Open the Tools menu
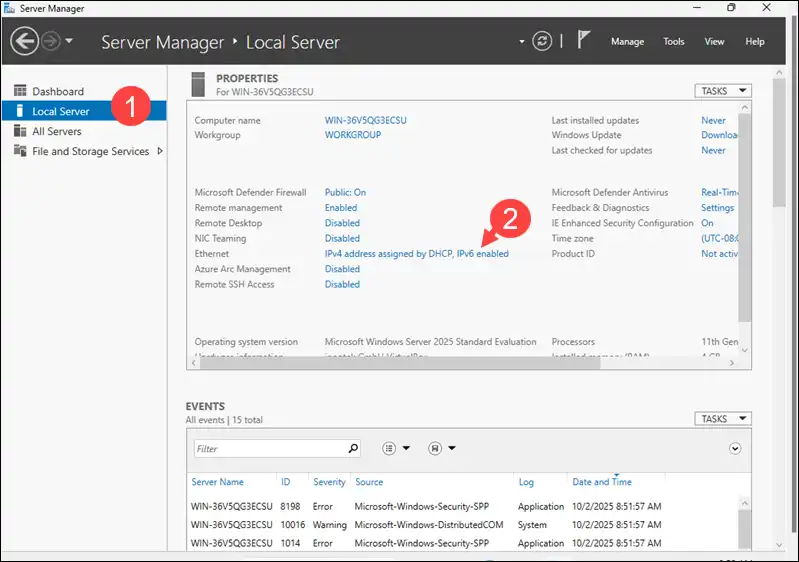The image size is (799, 562). coord(674,42)
